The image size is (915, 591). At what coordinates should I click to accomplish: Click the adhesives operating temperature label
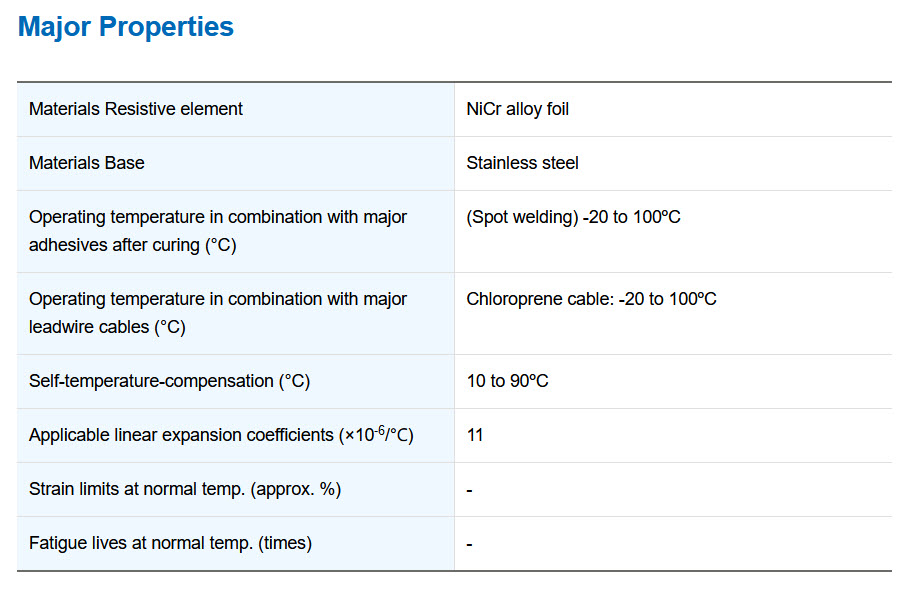218,231
